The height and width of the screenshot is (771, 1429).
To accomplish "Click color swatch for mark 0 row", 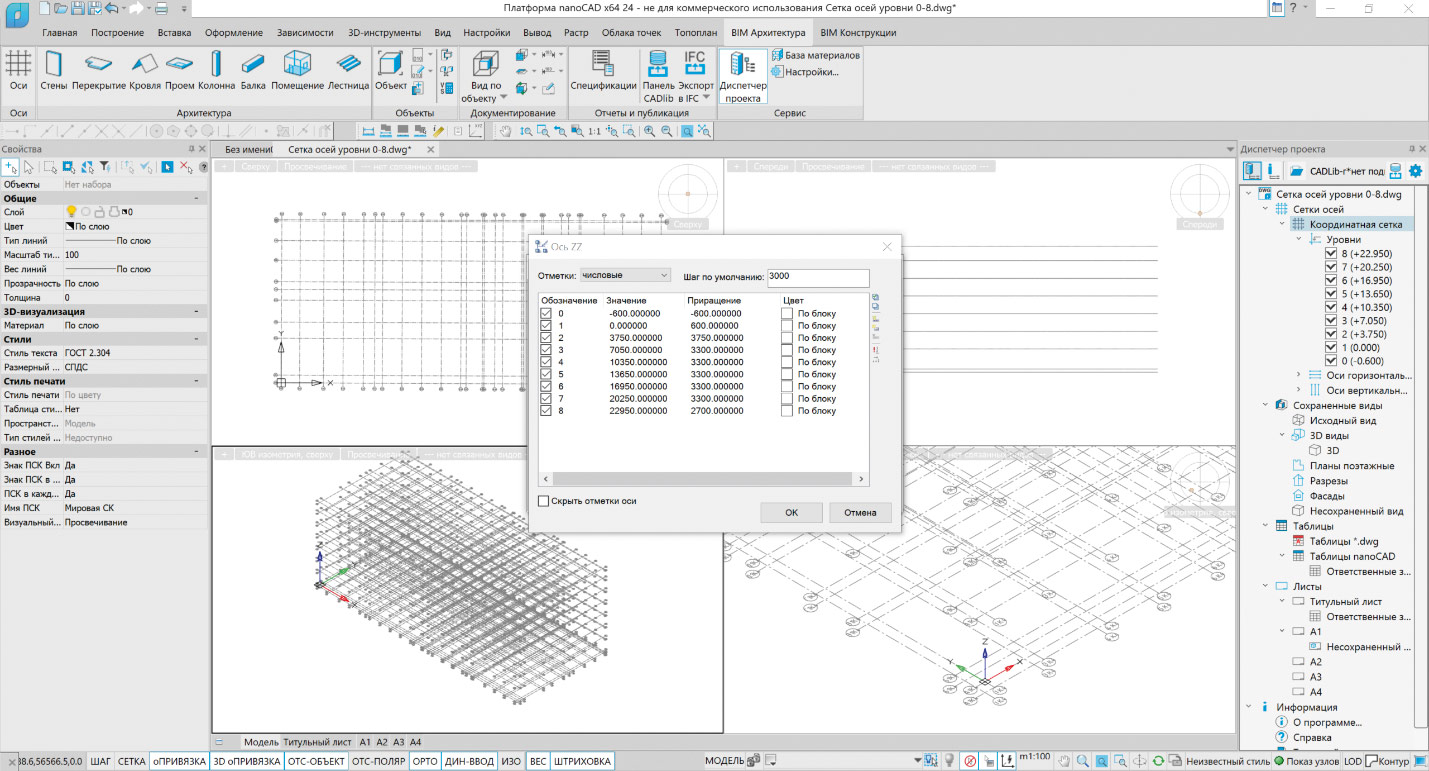I will click(x=787, y=314).
